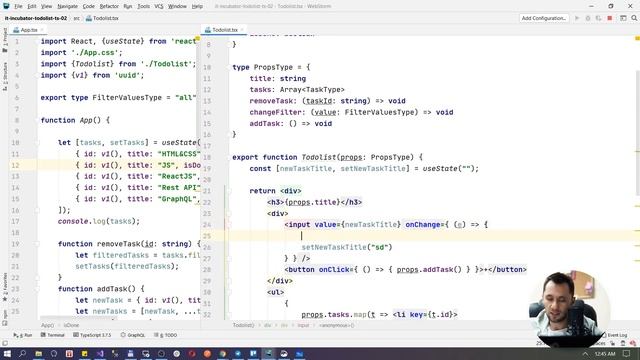Open the VCS menu
The image size is (640, 360).
click(x=159, y=6)
